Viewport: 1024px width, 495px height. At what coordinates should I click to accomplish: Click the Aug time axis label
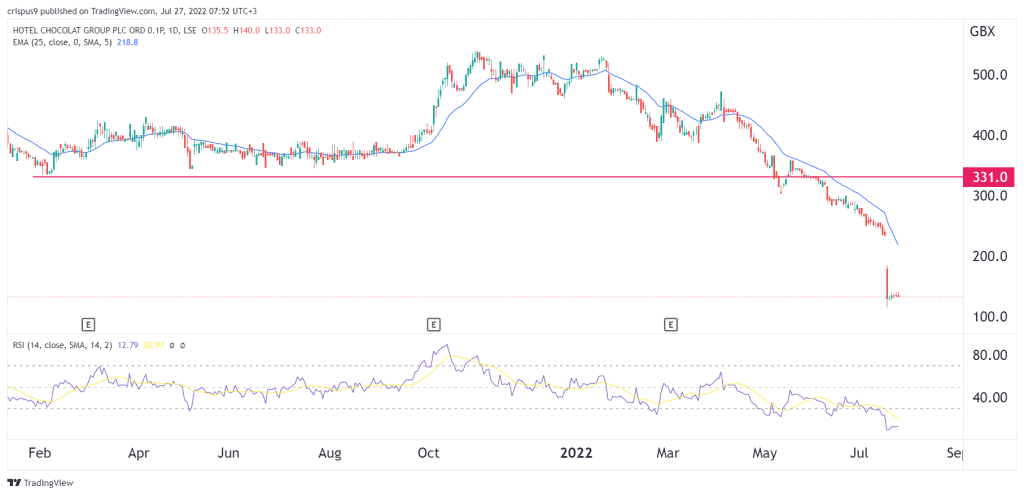click(x=331, y=453)
